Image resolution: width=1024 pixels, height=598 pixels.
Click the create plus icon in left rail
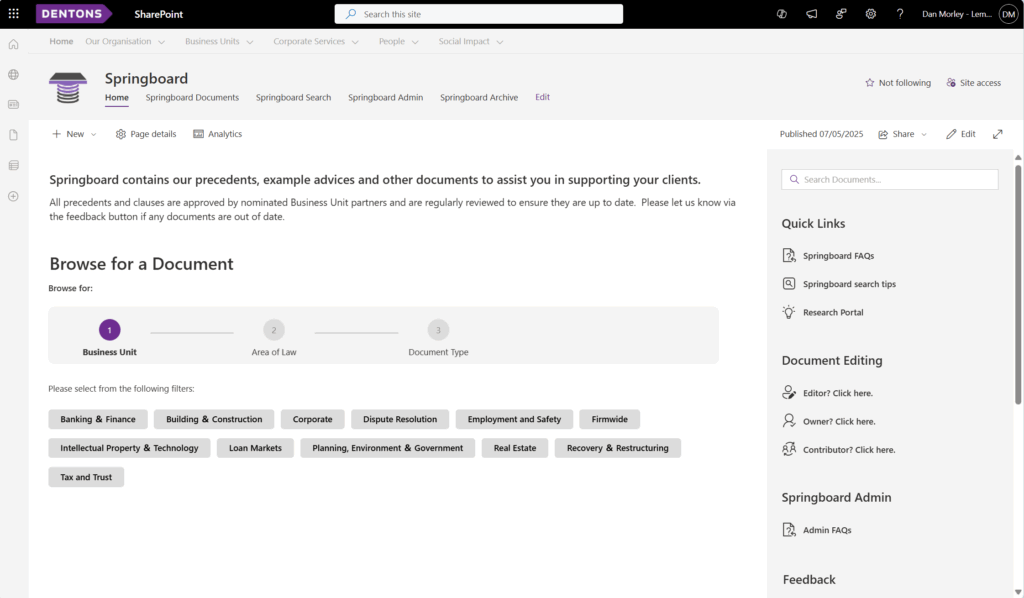pyautogui.click(x=14, y=196)
